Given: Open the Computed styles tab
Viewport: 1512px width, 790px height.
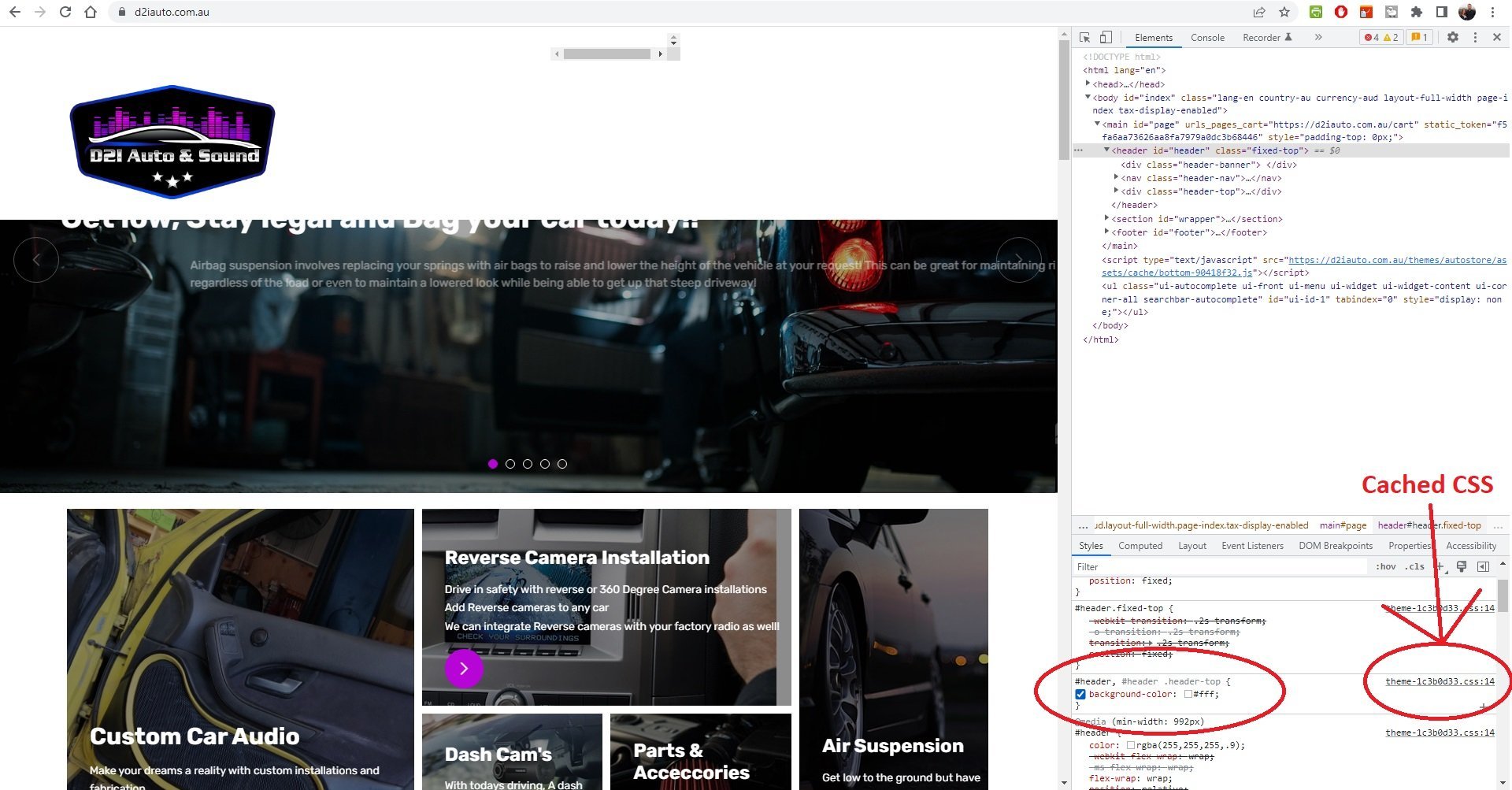Looking at the screenshot, I should [x=1140, y=546].
